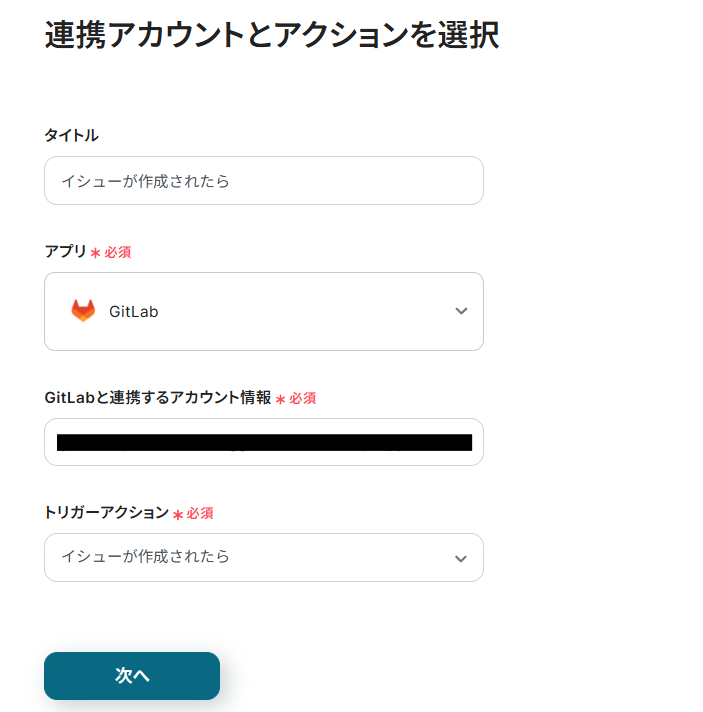Image resolution: width=703 pixels, height=712 pixels.
Task: Click the red asterisk beside トリガーアクション
Action: 178,514
